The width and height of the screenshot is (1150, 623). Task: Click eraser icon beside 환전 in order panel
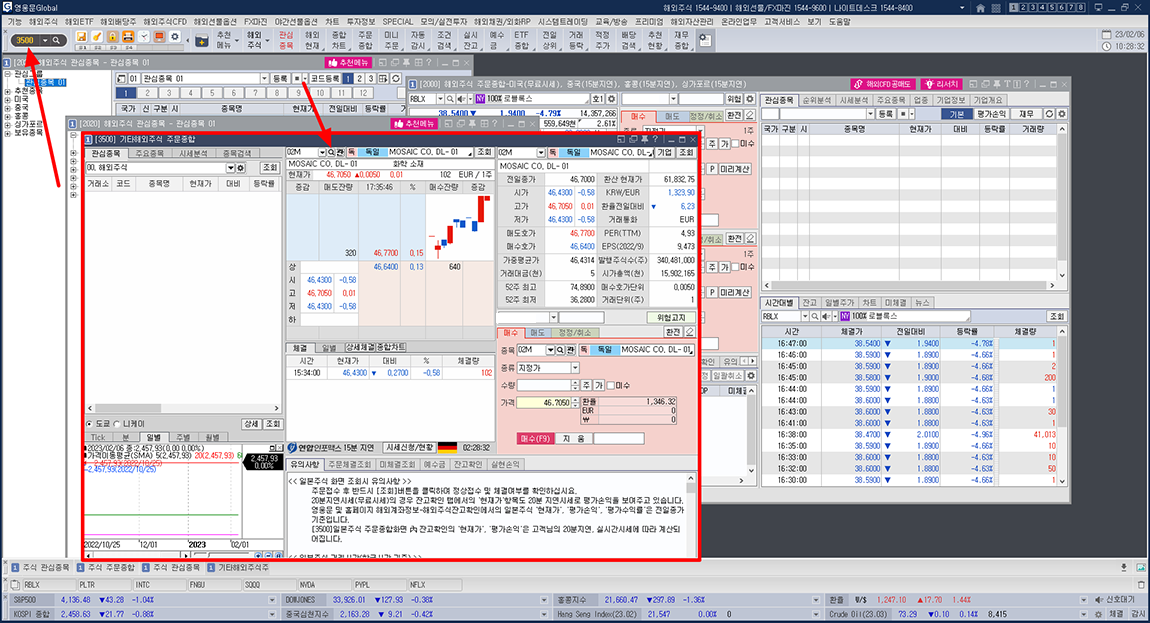[x=690, y=332]
